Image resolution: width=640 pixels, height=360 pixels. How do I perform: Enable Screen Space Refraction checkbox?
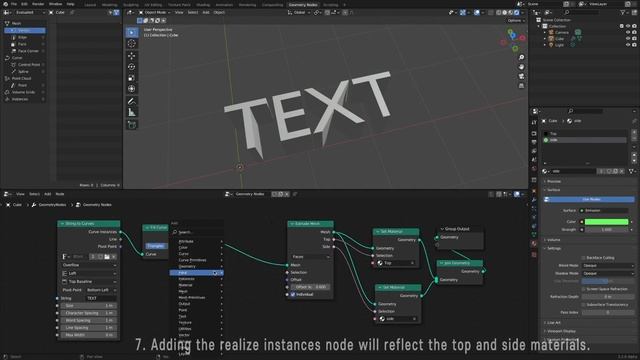tap(584, 289)
